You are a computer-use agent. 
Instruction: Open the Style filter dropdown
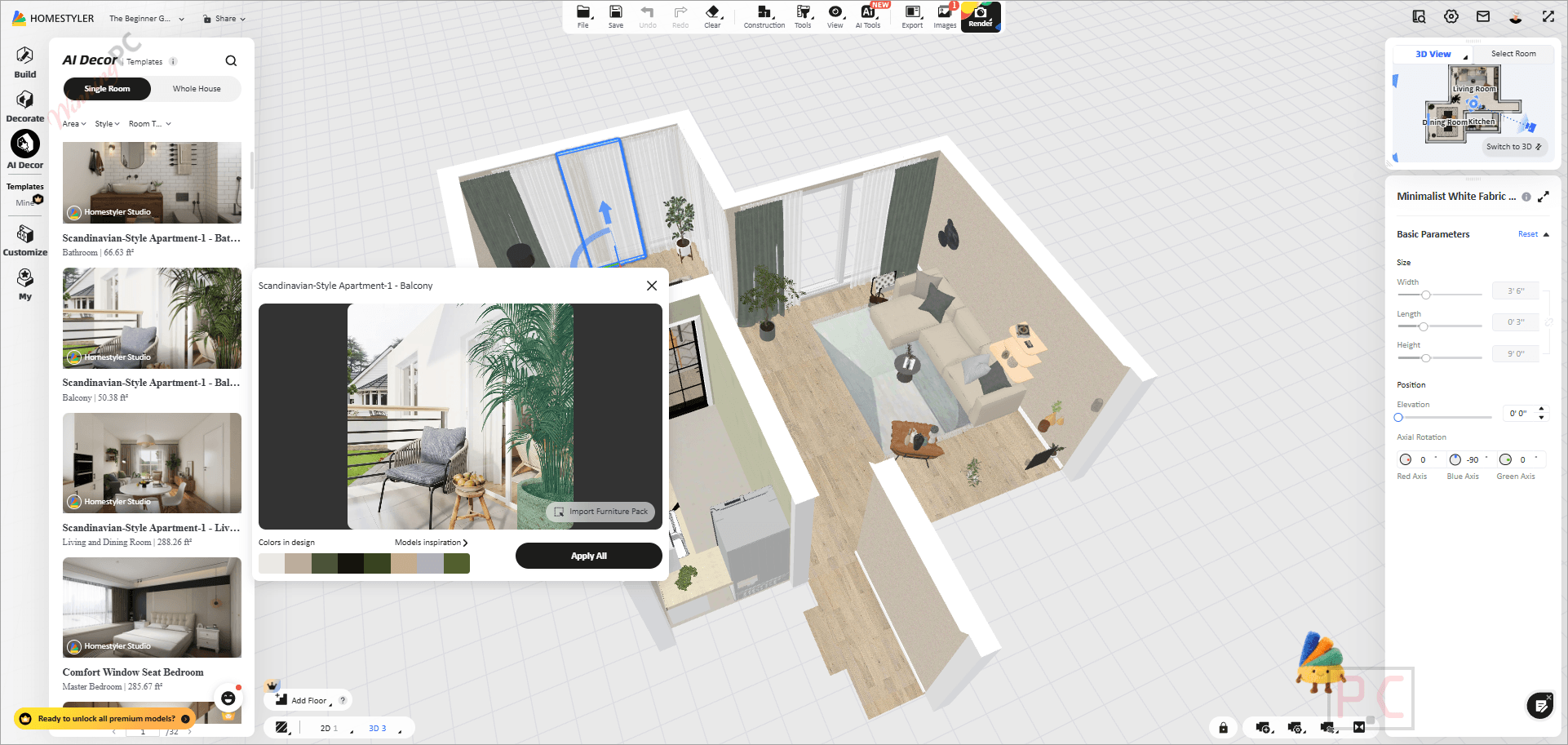(107, 124)
